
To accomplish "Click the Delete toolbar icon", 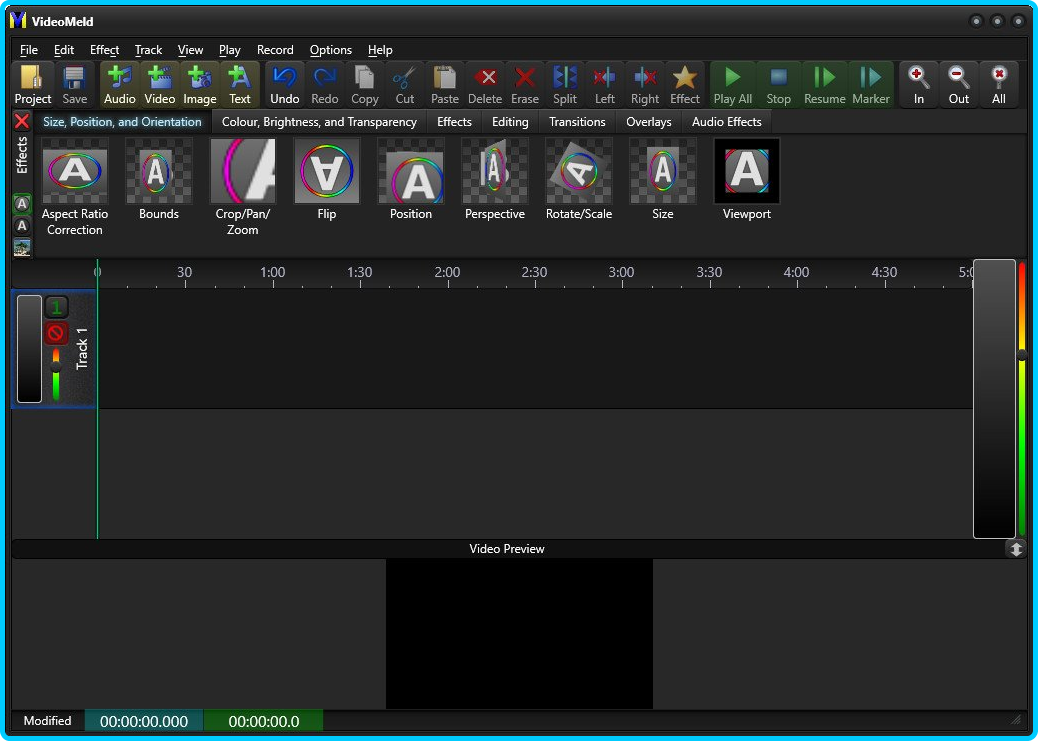I will [485, 85].
